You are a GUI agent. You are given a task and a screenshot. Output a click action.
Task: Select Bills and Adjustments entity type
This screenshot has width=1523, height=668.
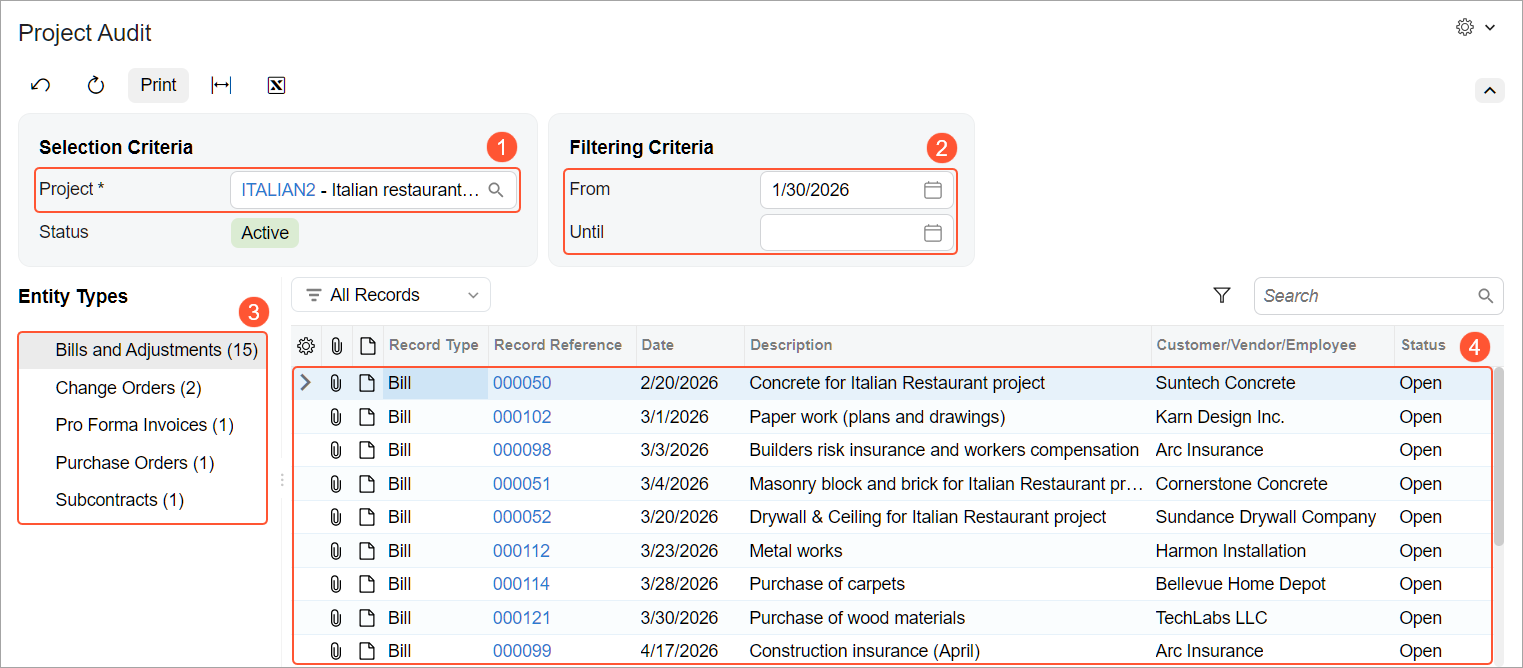click(x=142, y=350)
